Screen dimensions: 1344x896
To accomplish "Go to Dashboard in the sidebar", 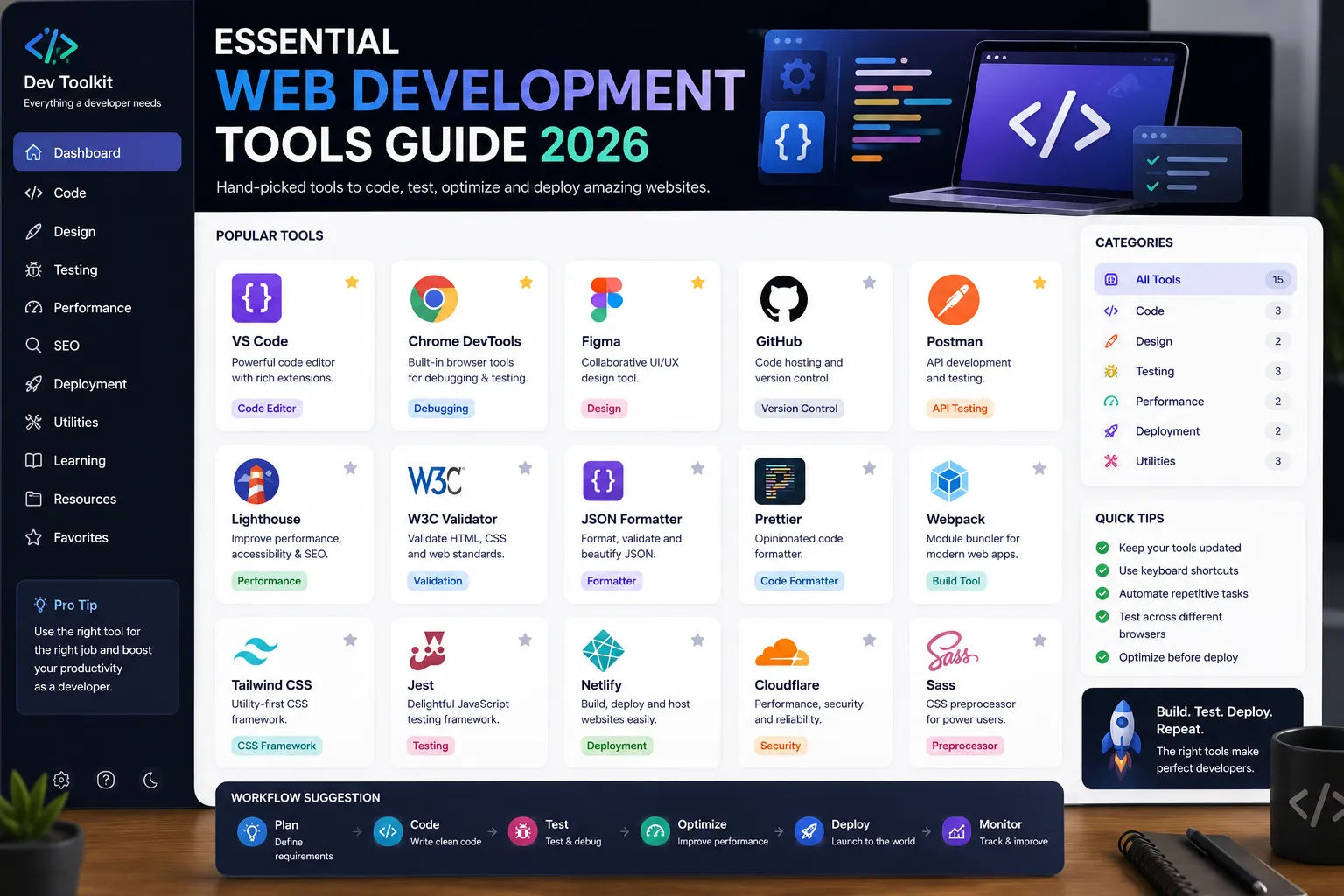I will pyautogui.click(x=97, y=152).
